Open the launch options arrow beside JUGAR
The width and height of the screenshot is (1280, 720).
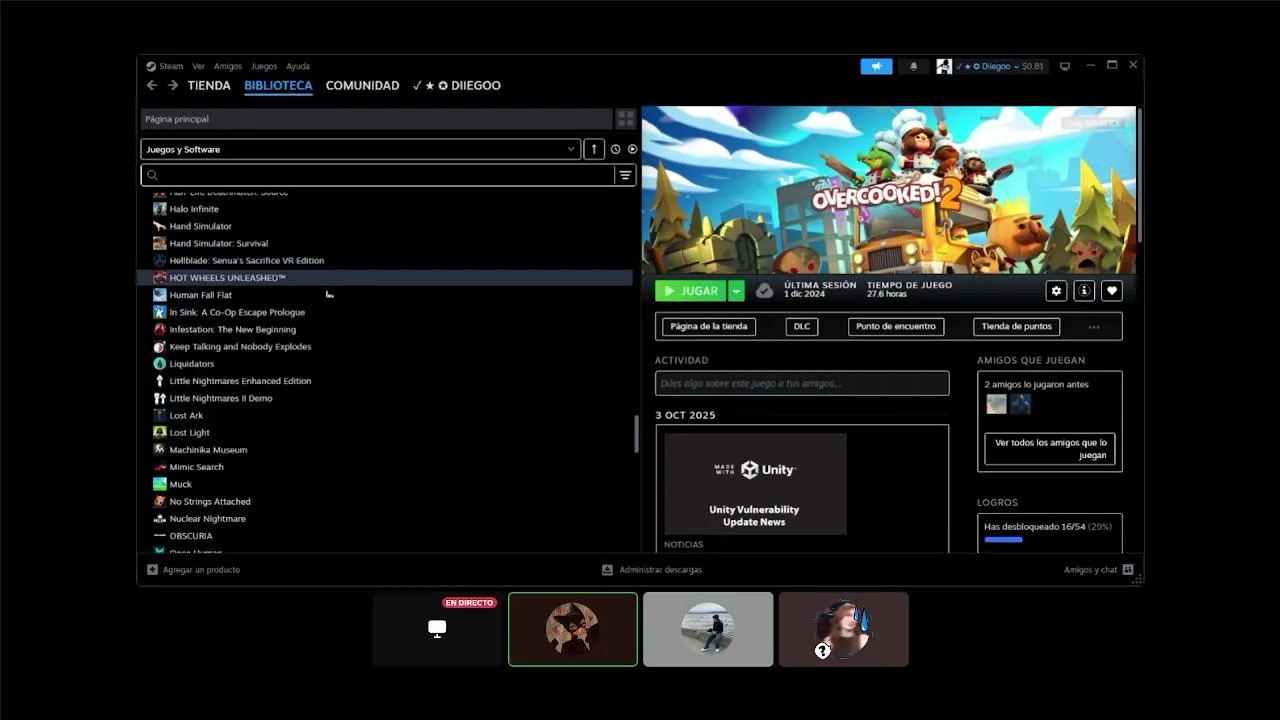(736, 291)
